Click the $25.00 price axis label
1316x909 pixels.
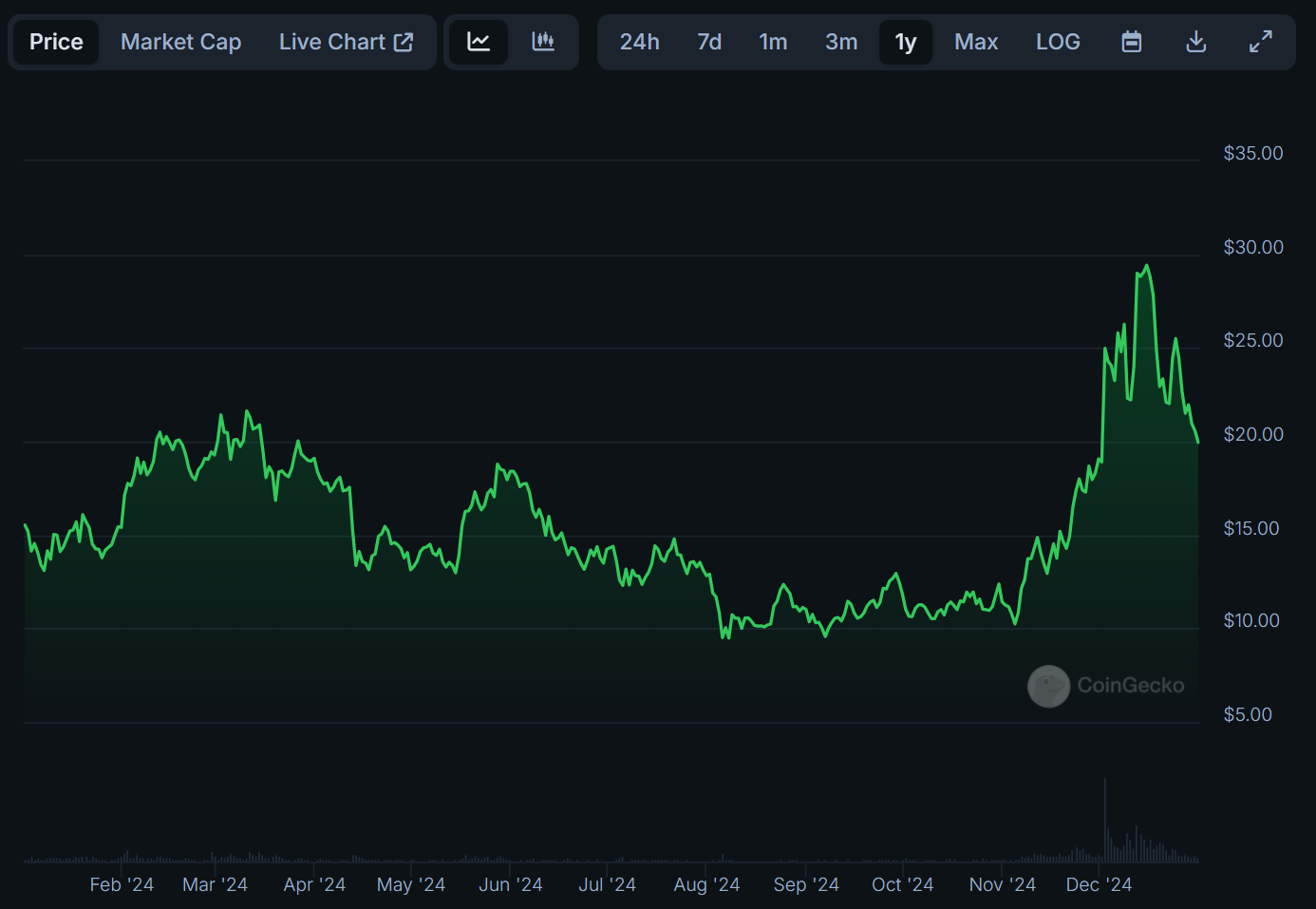pyautogui.click(x=1252, y=340)
